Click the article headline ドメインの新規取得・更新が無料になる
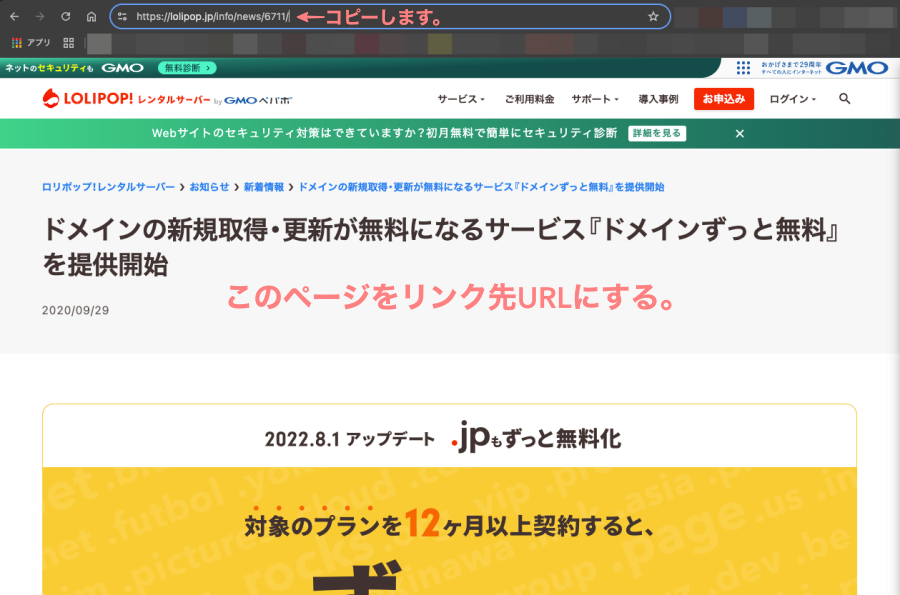The width and height of the screenshot is (900, 595). click(441, 247)
